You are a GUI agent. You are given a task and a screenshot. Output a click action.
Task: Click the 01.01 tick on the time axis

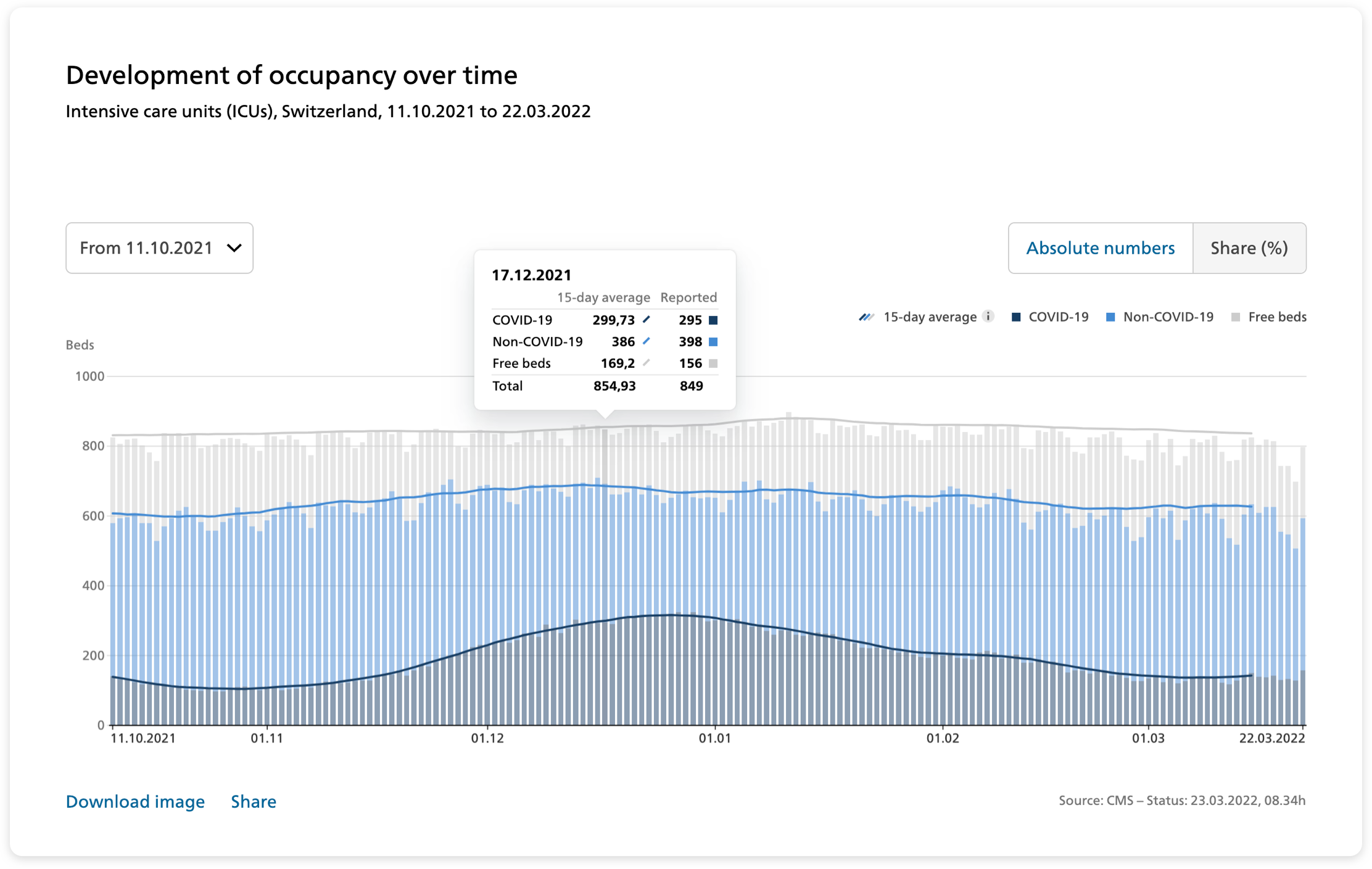coord(715,738)
